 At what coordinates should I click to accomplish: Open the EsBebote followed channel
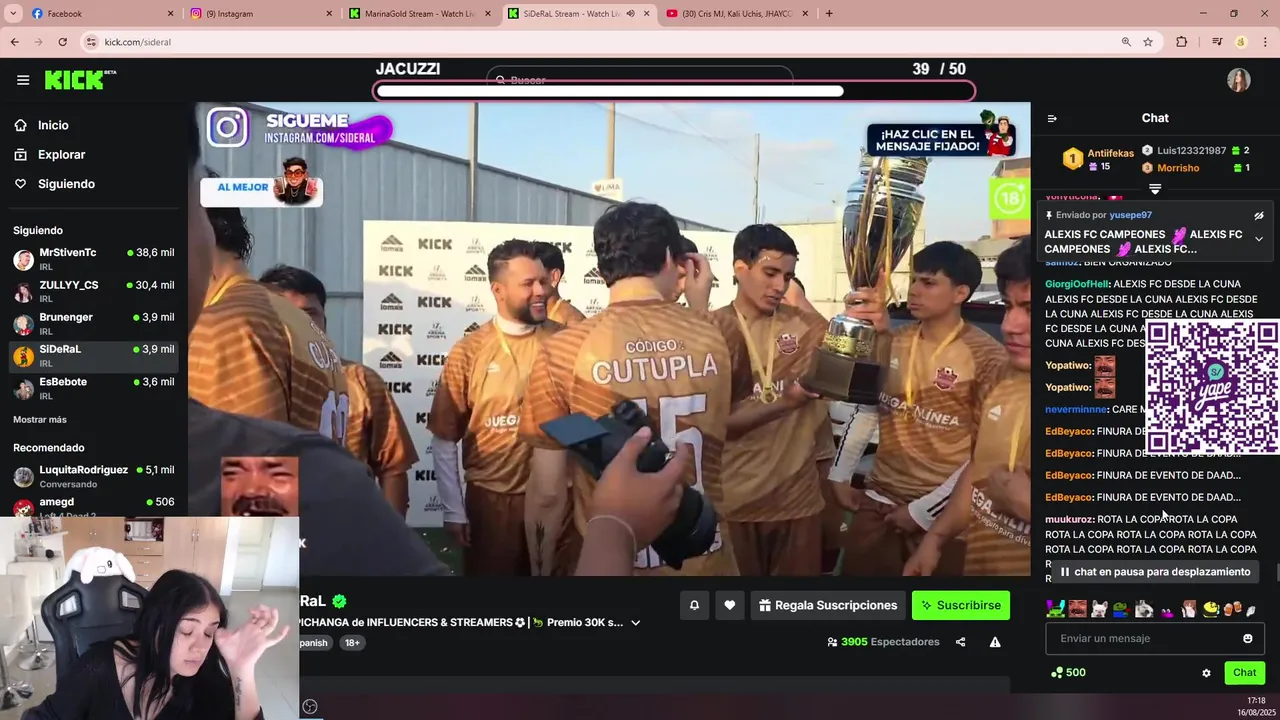(94, 388)
